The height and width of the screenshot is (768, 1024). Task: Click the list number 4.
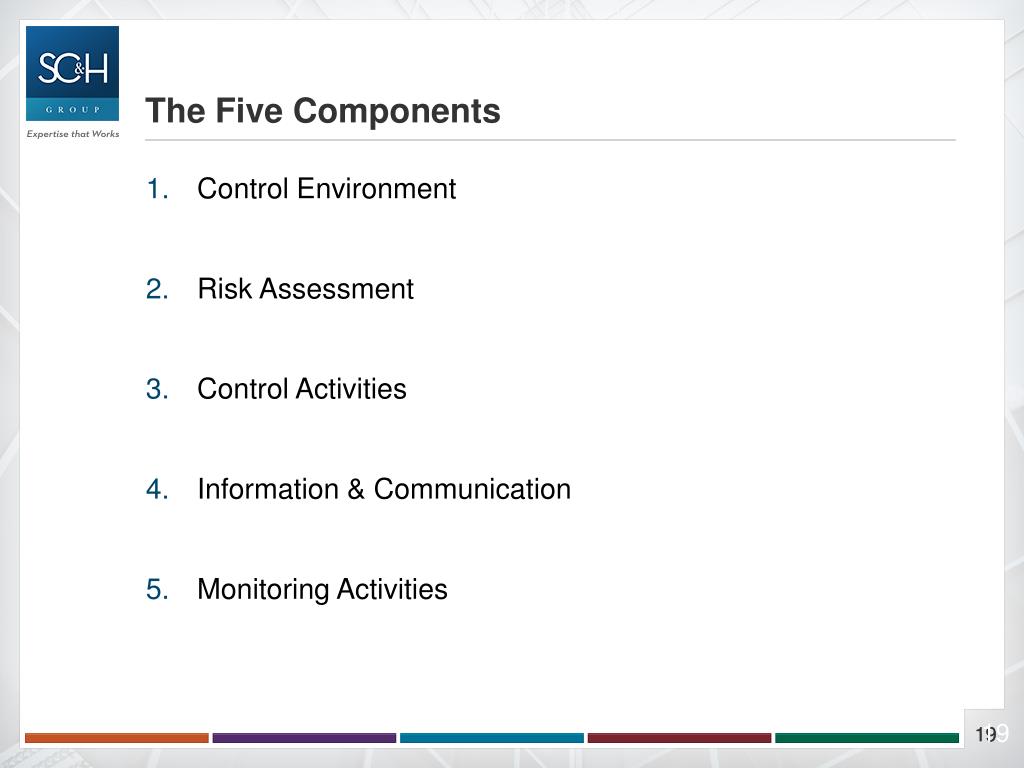[x=157, y=489]
